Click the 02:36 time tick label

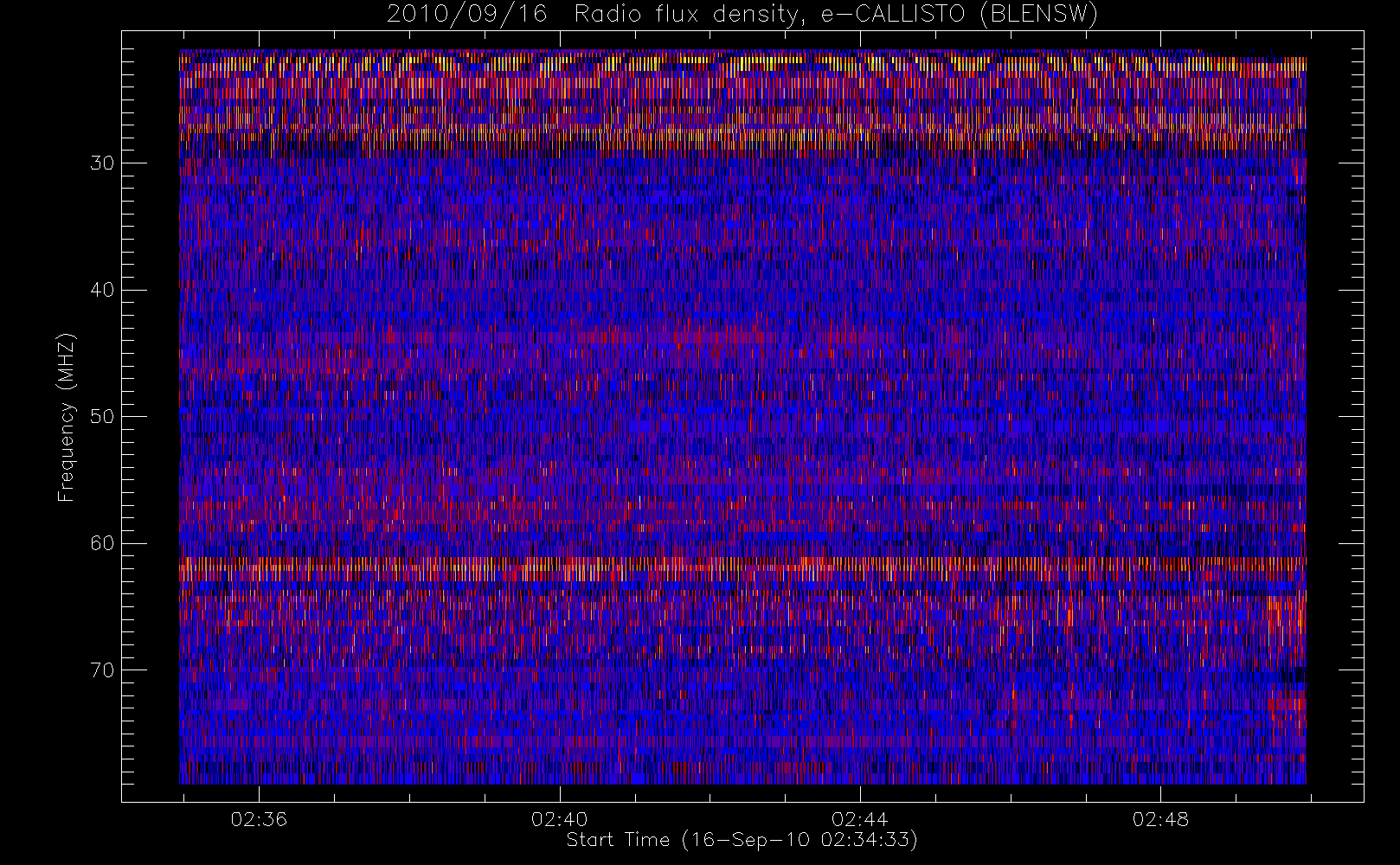click(259, 819)
